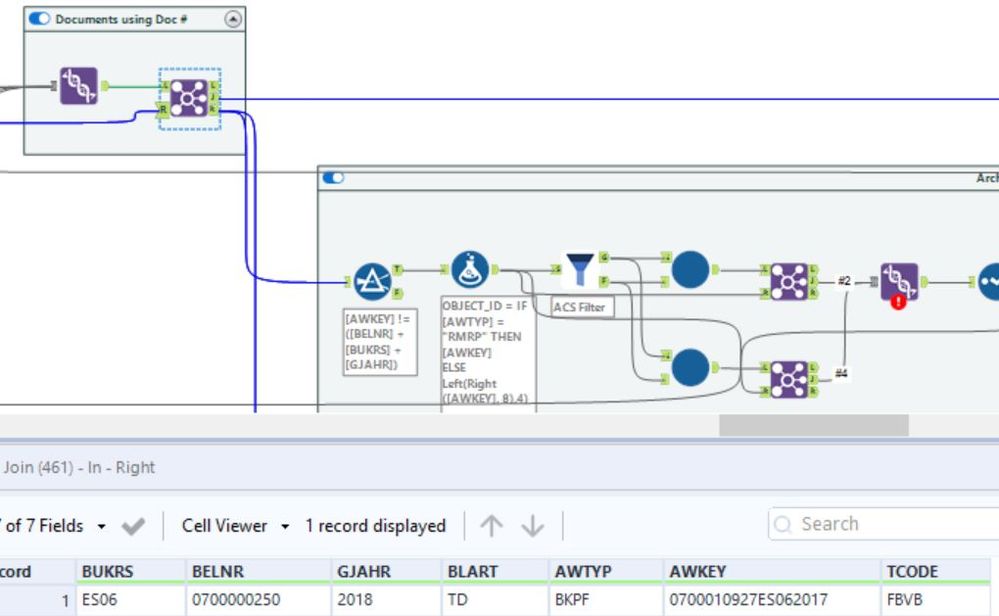The image size is (999, 616).
Task: Select cell 2018 in GJAHR column
Action: point(386,600)
